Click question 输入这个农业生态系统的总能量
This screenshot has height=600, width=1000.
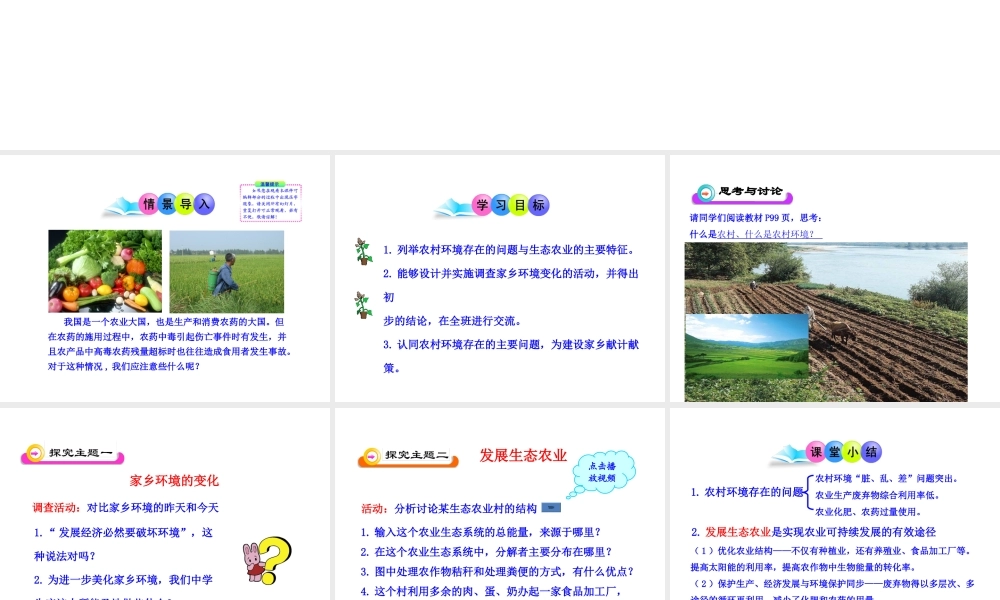(x=481, y=532)
